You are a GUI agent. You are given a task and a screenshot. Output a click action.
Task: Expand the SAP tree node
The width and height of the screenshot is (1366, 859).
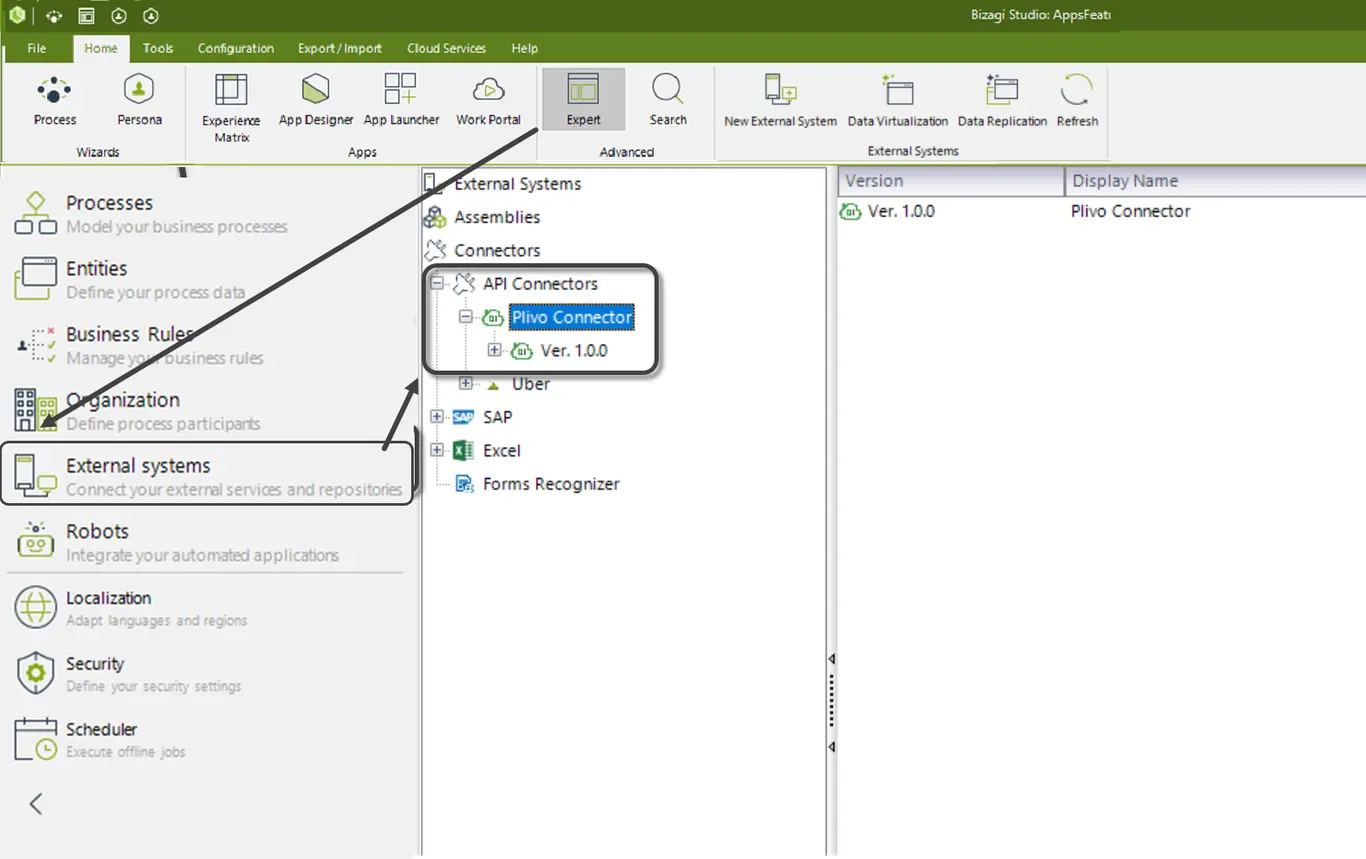tap(437, 417)
